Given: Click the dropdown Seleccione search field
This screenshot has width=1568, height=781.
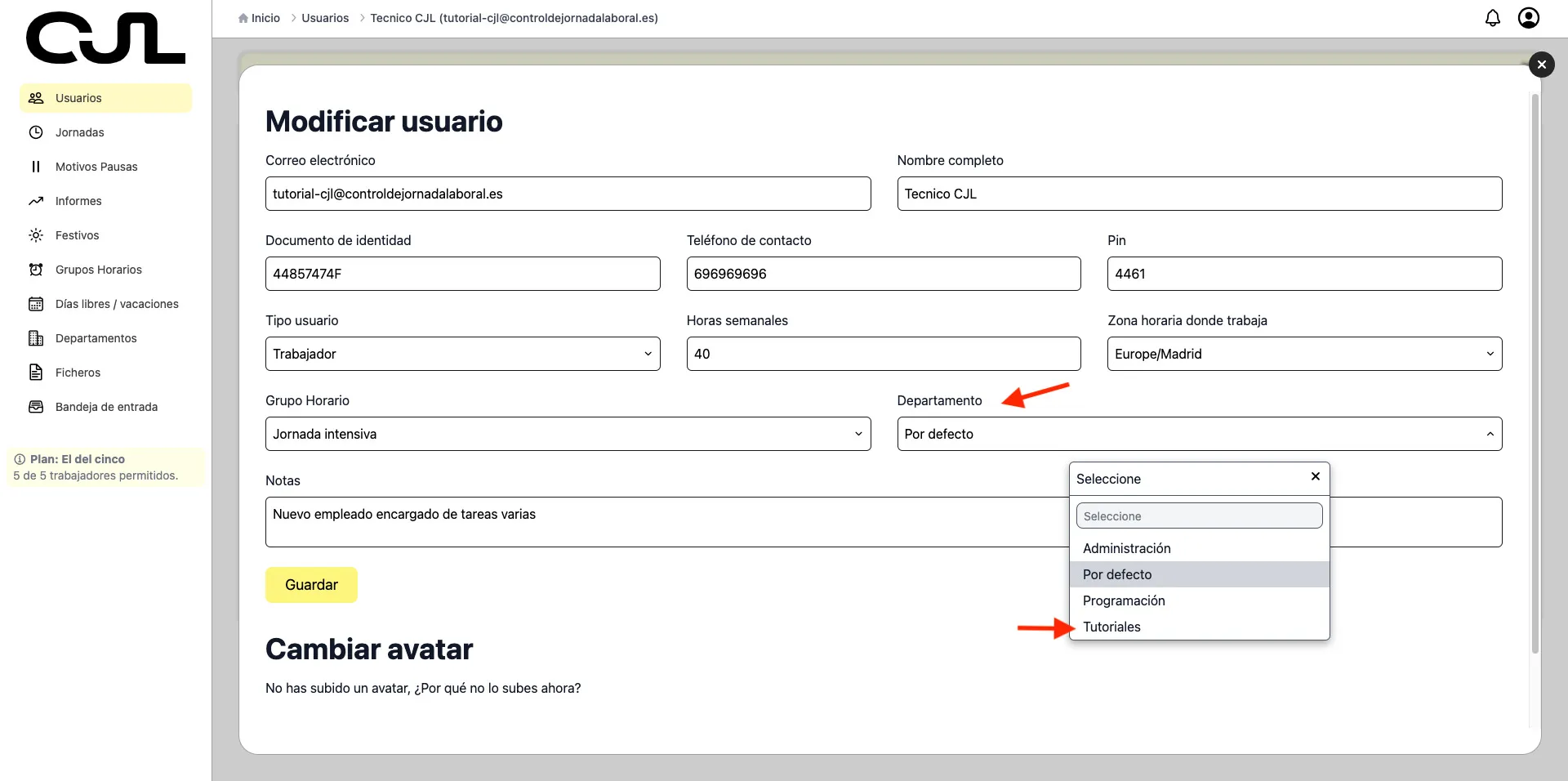Looking at the screenshot, I should (1198, 516).
